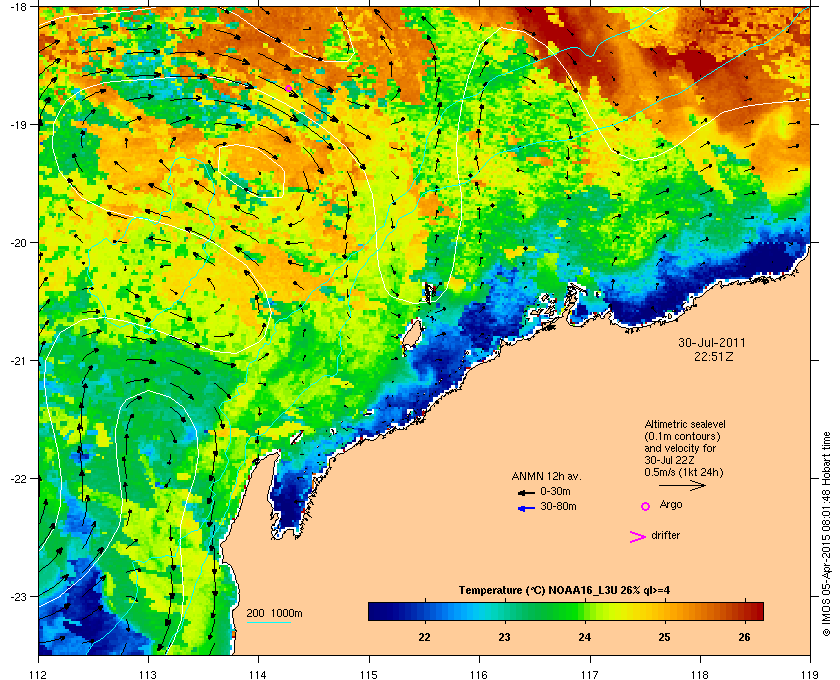This screenshot has height=680, width=840.
Task: Click the dark blue end of temperature colorbar
Action: [x=379, y=611]
